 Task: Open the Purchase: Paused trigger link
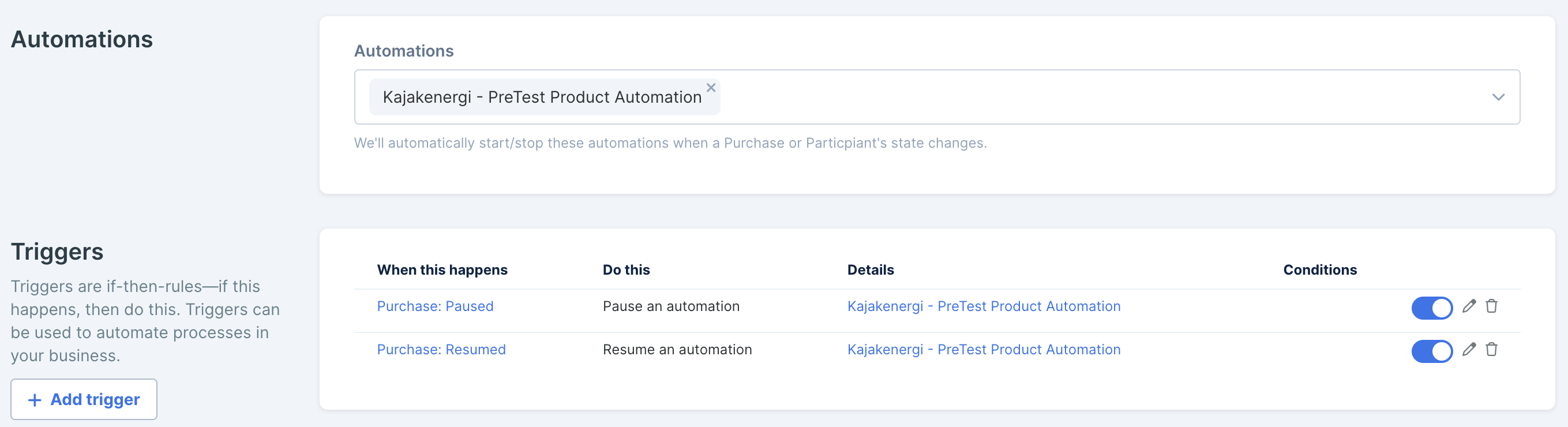point(434,306)
